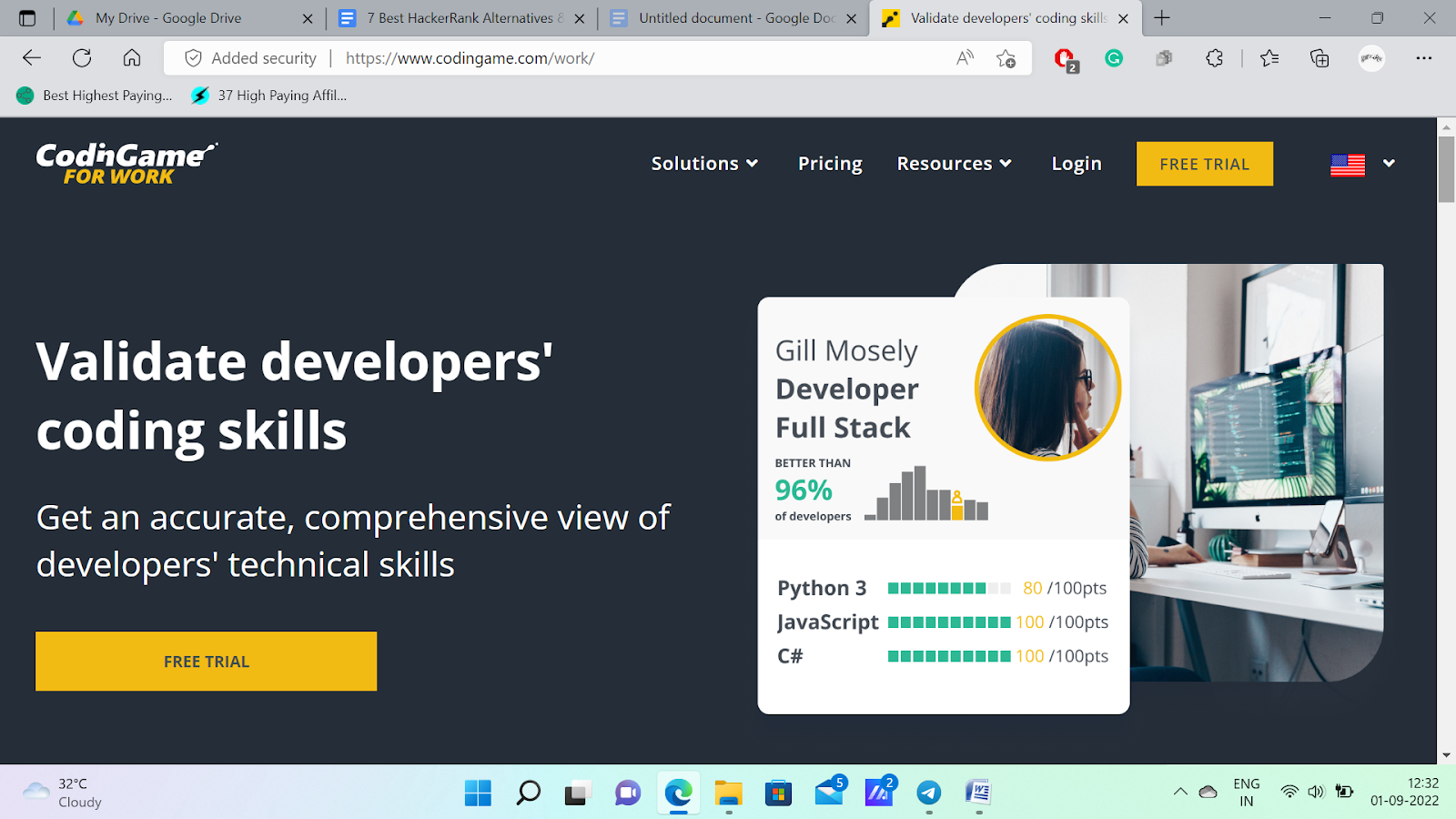Image resolution: width=1456 pixels, height=819 pixels.
Task: Open the tab actions menu icon
Action: (27, 18)
